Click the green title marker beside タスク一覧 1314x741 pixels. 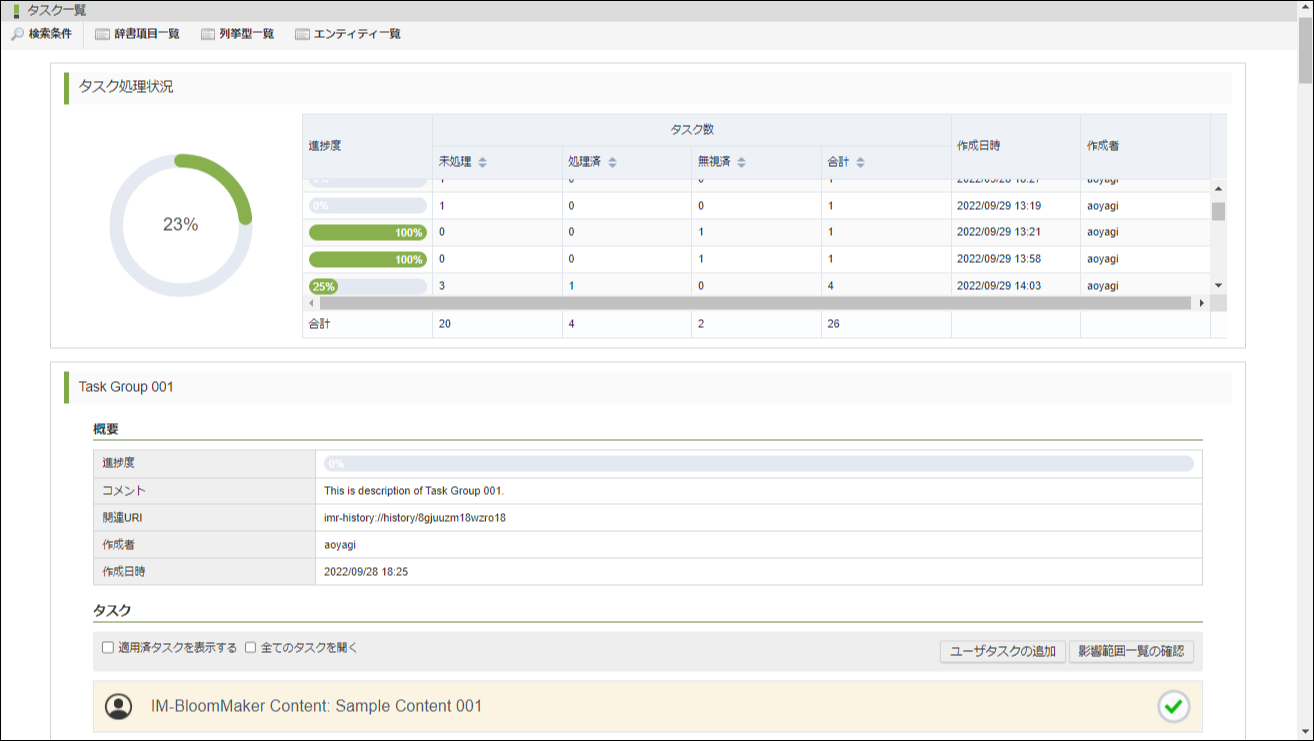pos(16,11)
